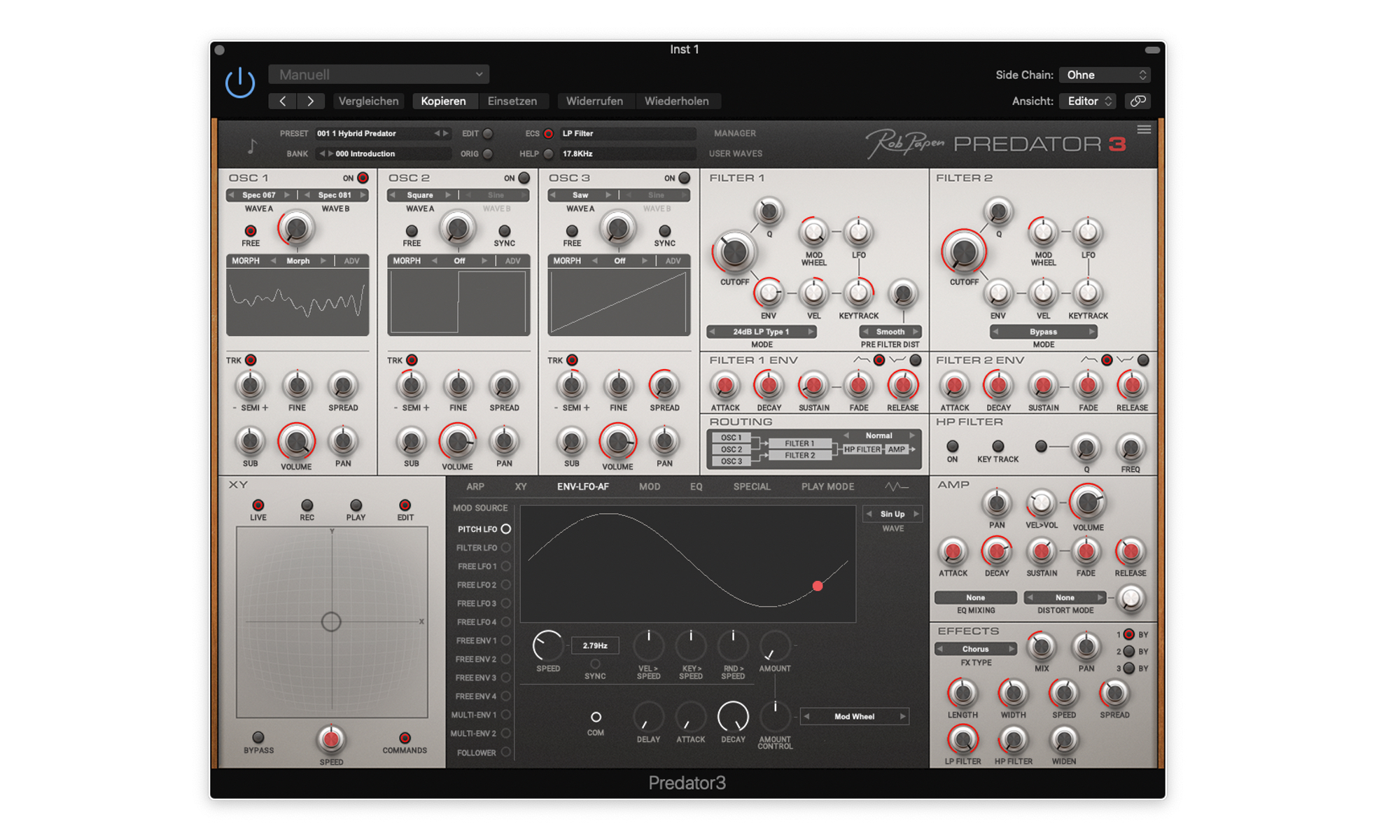Click the MANAGER button
1400x840 pixels.
(x=734, y=133)
